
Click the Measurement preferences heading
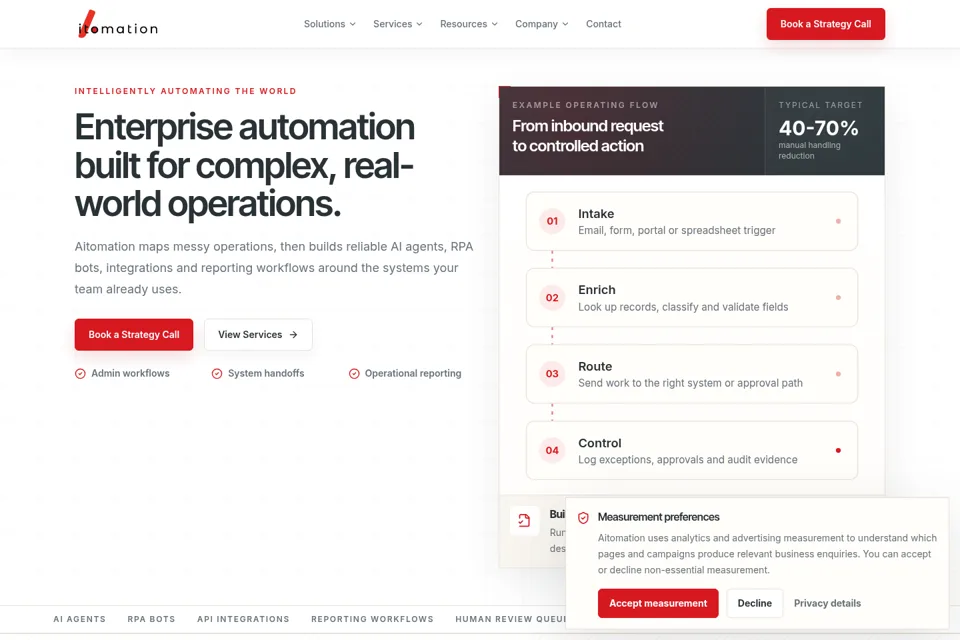[658, 517]
